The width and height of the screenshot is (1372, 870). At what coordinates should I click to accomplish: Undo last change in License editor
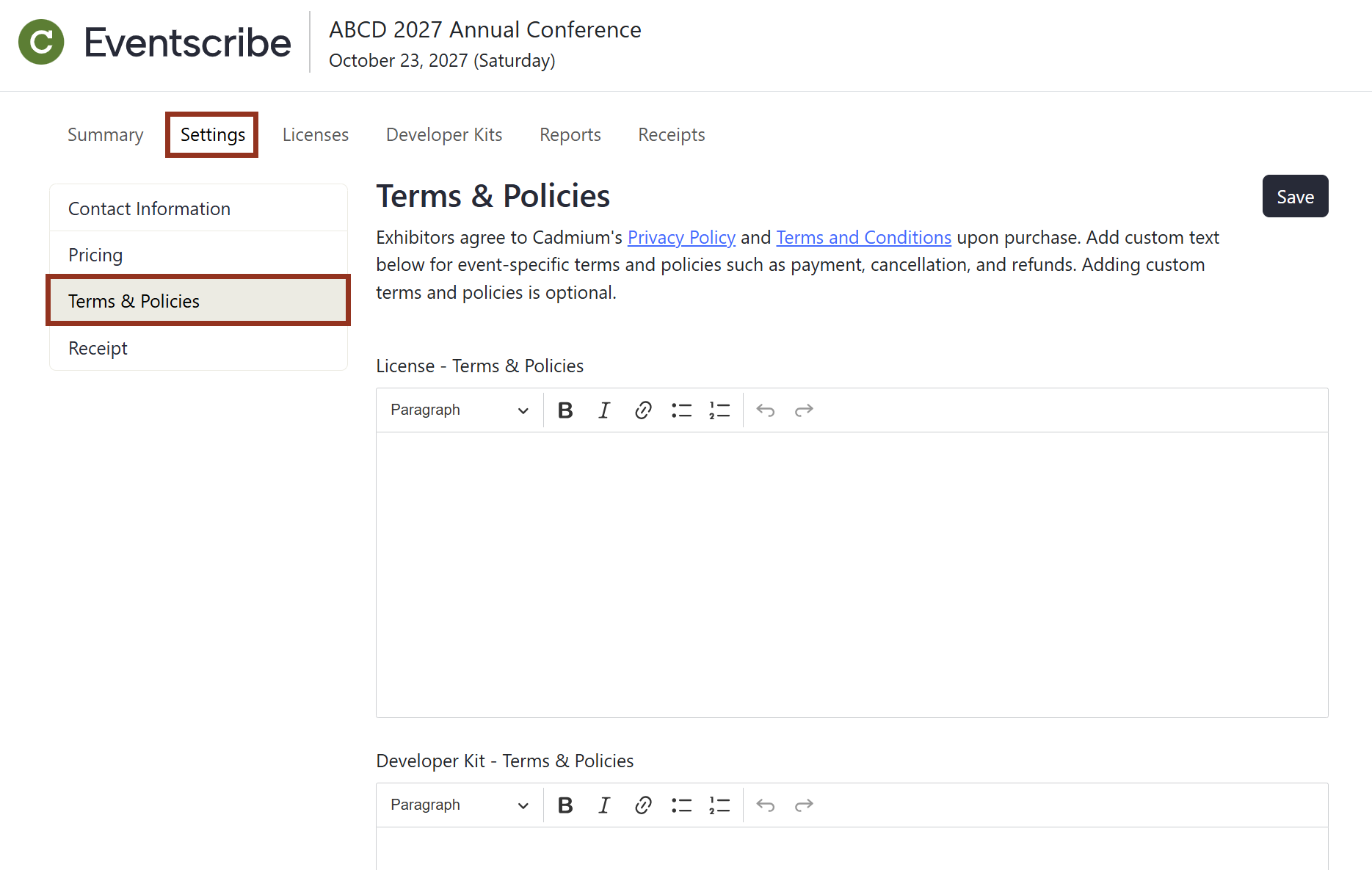point(765,410)
